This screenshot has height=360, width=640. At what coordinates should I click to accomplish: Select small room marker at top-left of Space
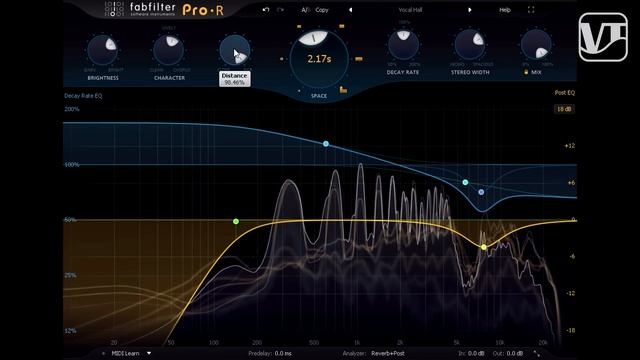(299, 27)
